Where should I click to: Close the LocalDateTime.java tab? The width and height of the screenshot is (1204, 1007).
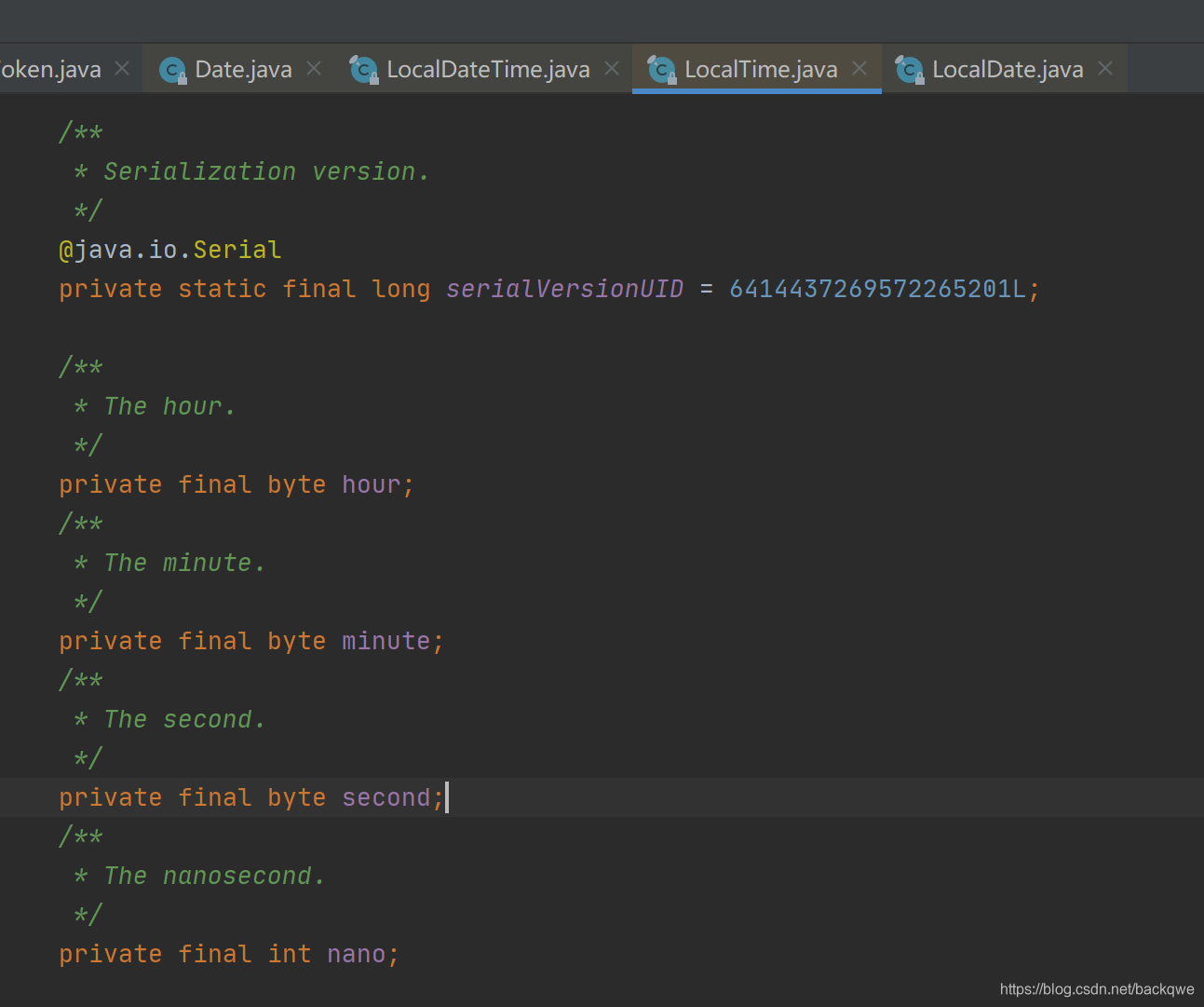click(612, 68)
